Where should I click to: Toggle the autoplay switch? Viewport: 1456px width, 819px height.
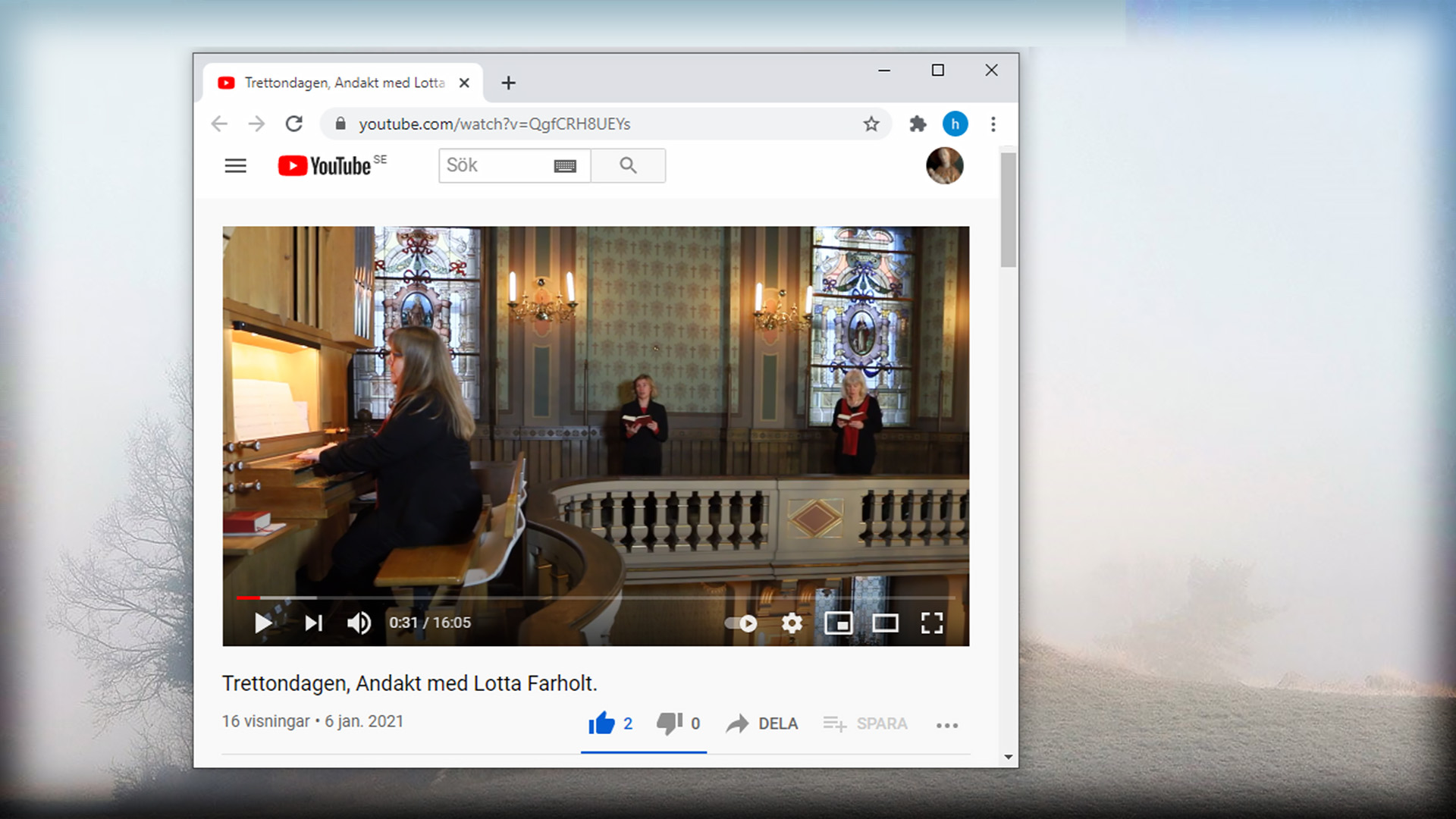click(x=741, y=623)
